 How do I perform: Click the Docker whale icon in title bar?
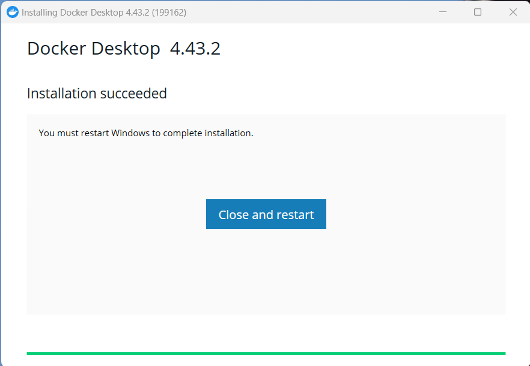click(13, 13)
